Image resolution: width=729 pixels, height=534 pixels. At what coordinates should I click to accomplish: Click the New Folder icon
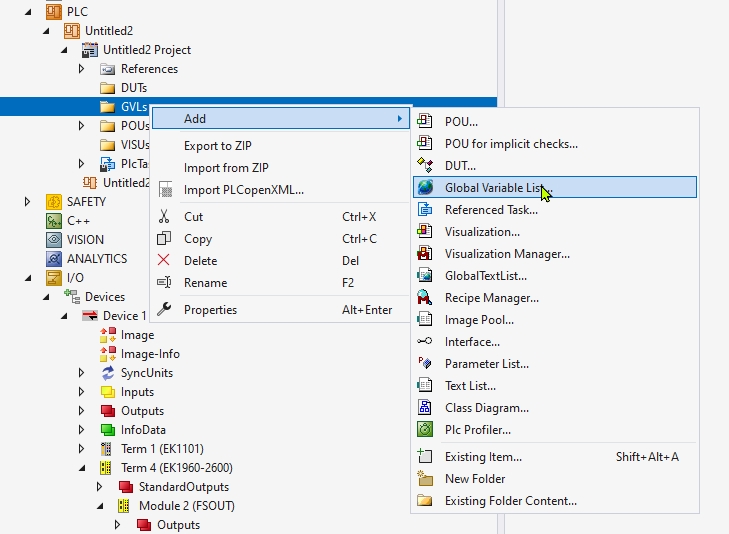[424, 478]
